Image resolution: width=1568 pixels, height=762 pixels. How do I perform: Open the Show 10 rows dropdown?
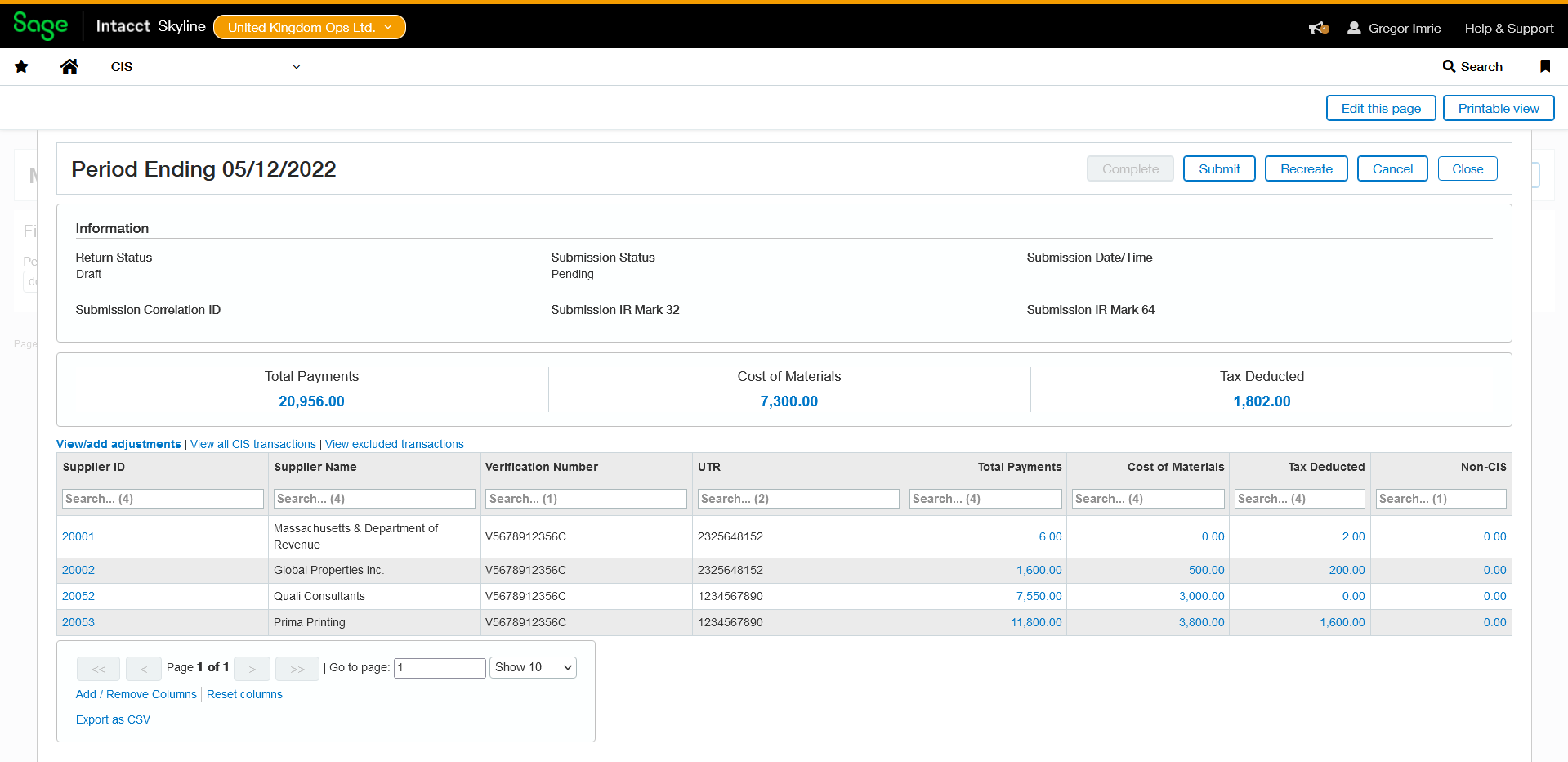tap(533, 667)
